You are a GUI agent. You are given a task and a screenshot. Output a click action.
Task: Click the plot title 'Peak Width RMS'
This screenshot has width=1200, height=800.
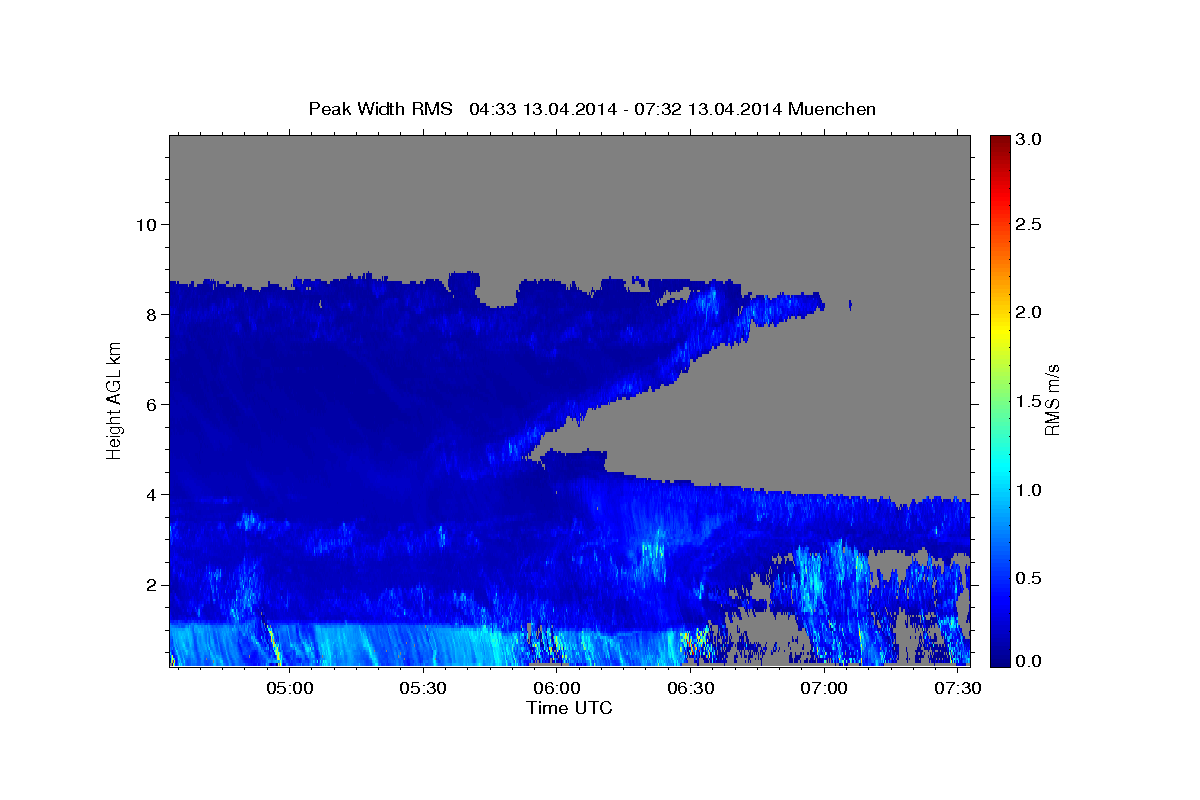(380, 108)
